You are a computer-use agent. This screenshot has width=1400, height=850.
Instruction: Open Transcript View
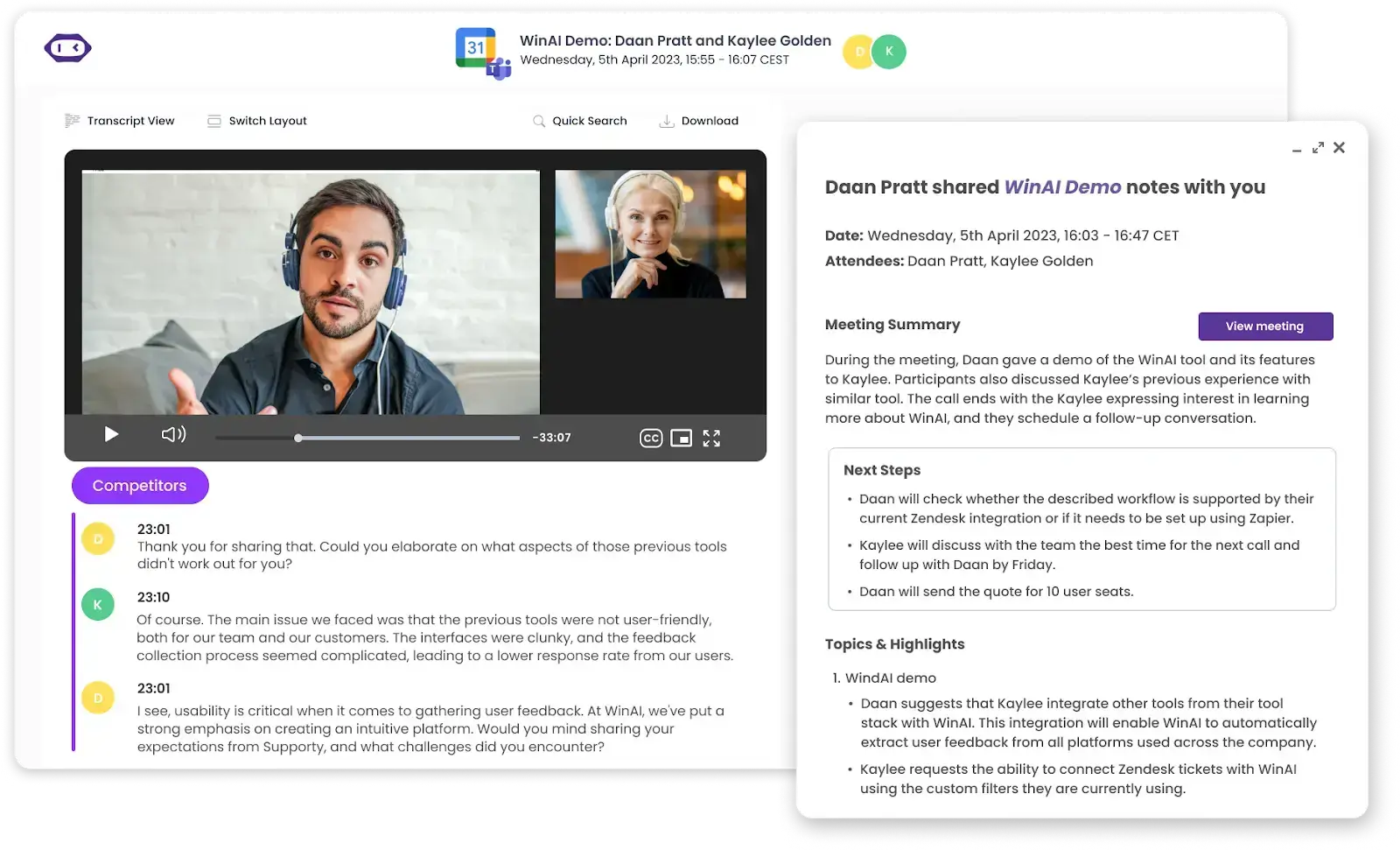120,121
